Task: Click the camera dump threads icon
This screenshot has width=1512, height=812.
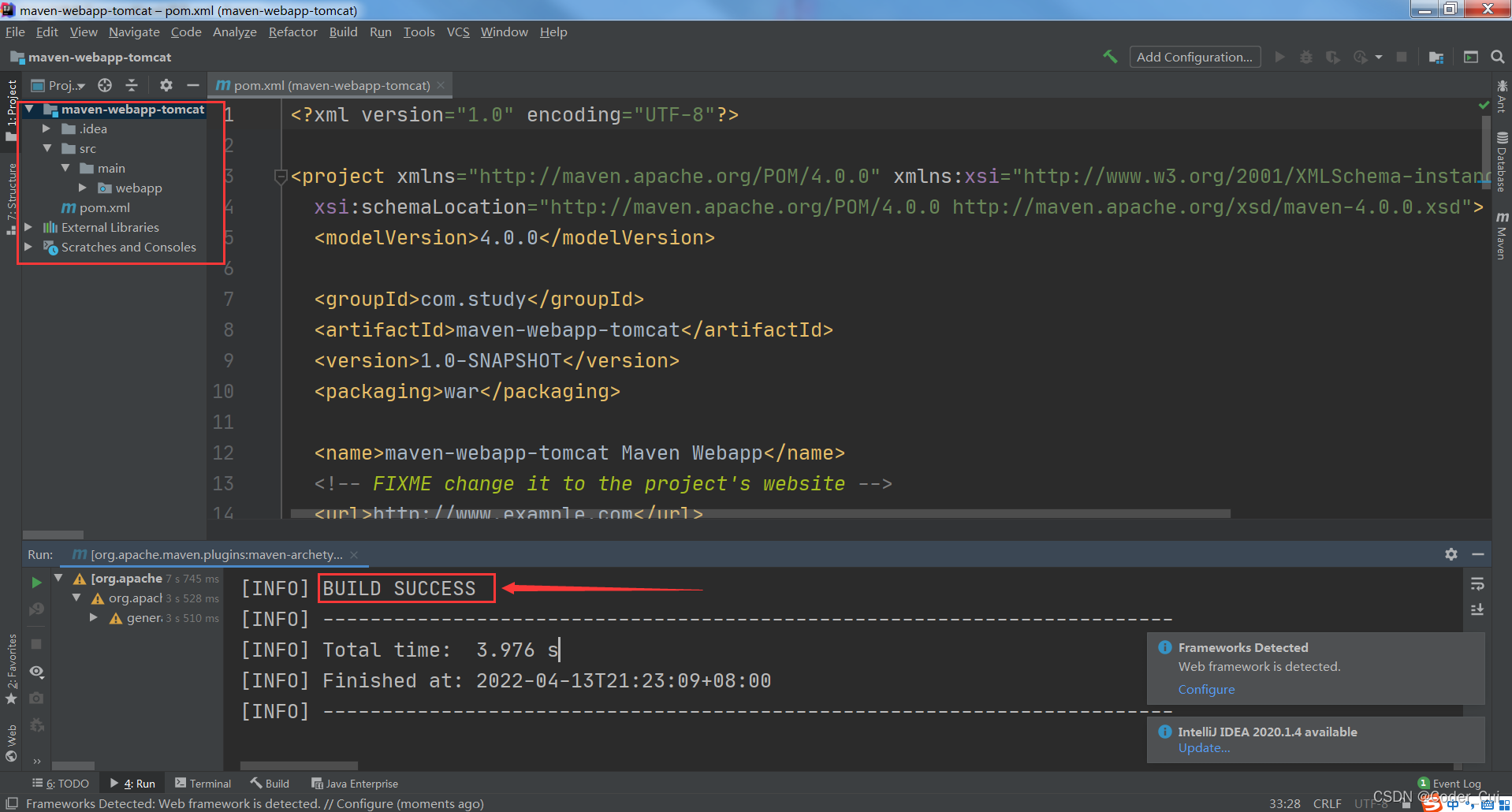Action: coord(36,698)
